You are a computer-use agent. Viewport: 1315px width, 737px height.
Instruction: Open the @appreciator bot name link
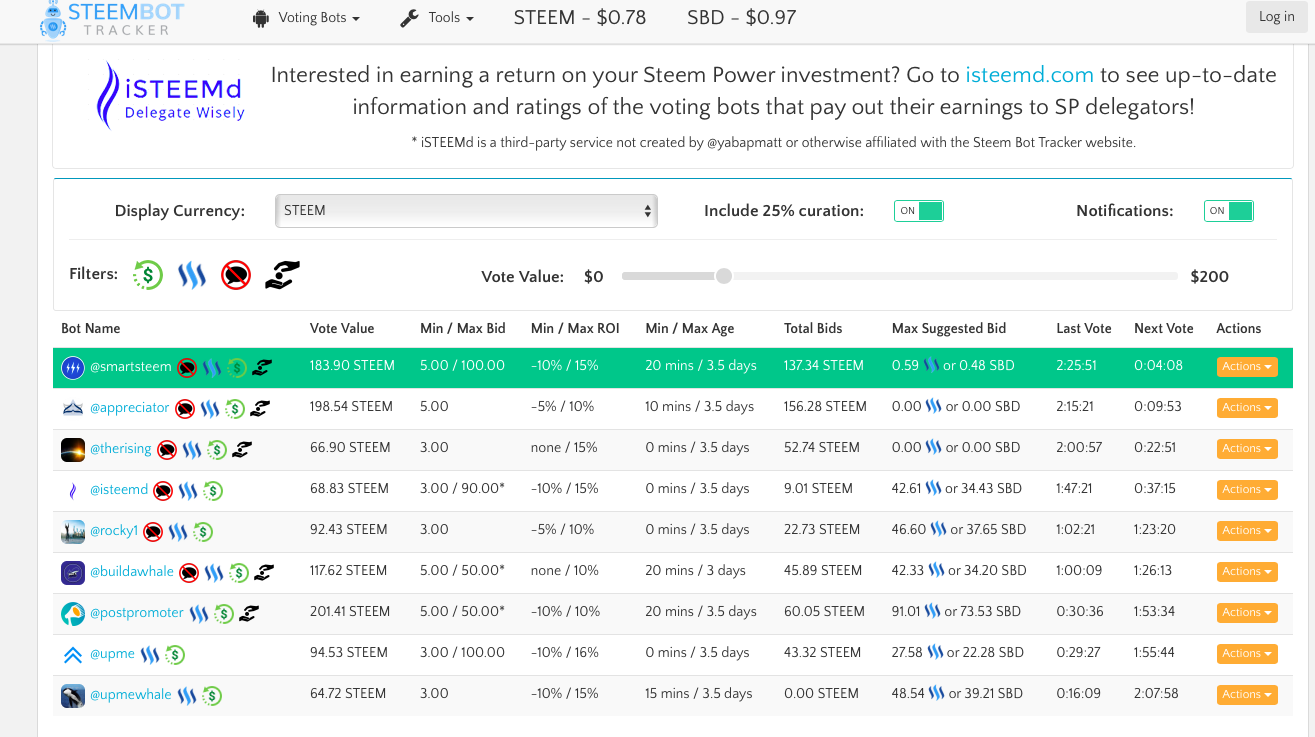click(x=130, y=408)
